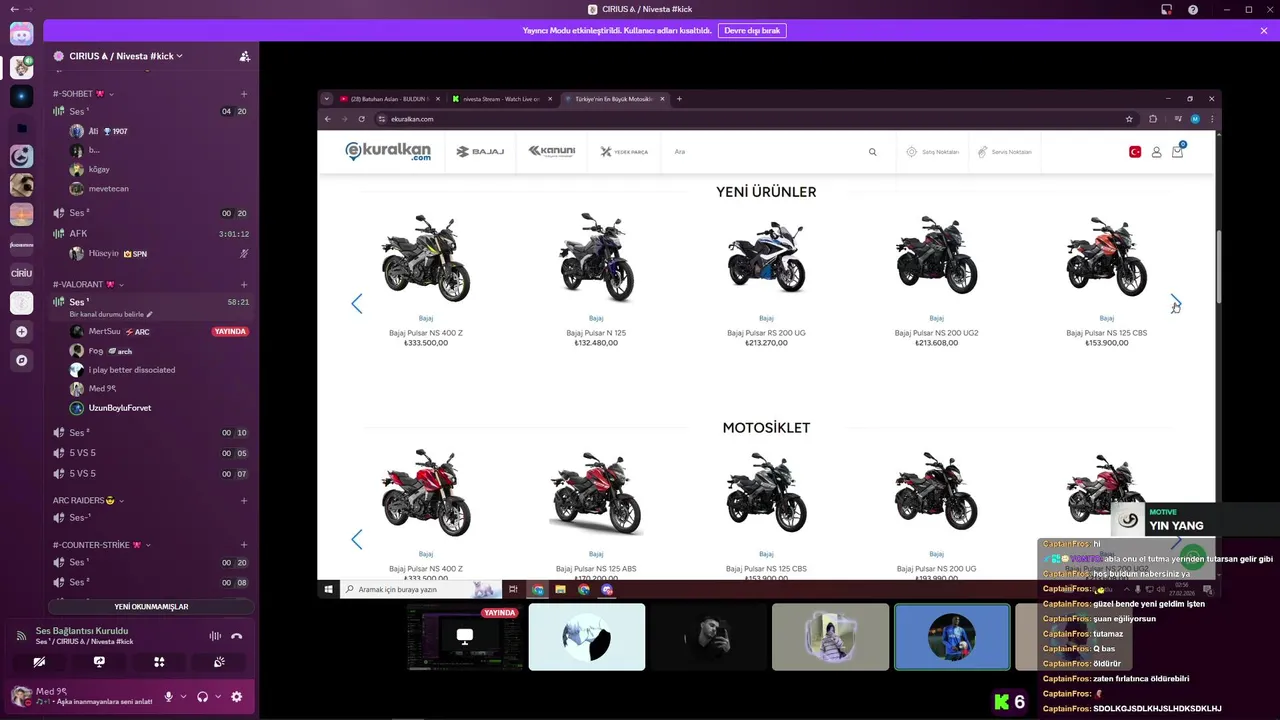Select user UzunBoyluForvet in the list
This screenshot has height=720, width=1280.
coord(160,408)
